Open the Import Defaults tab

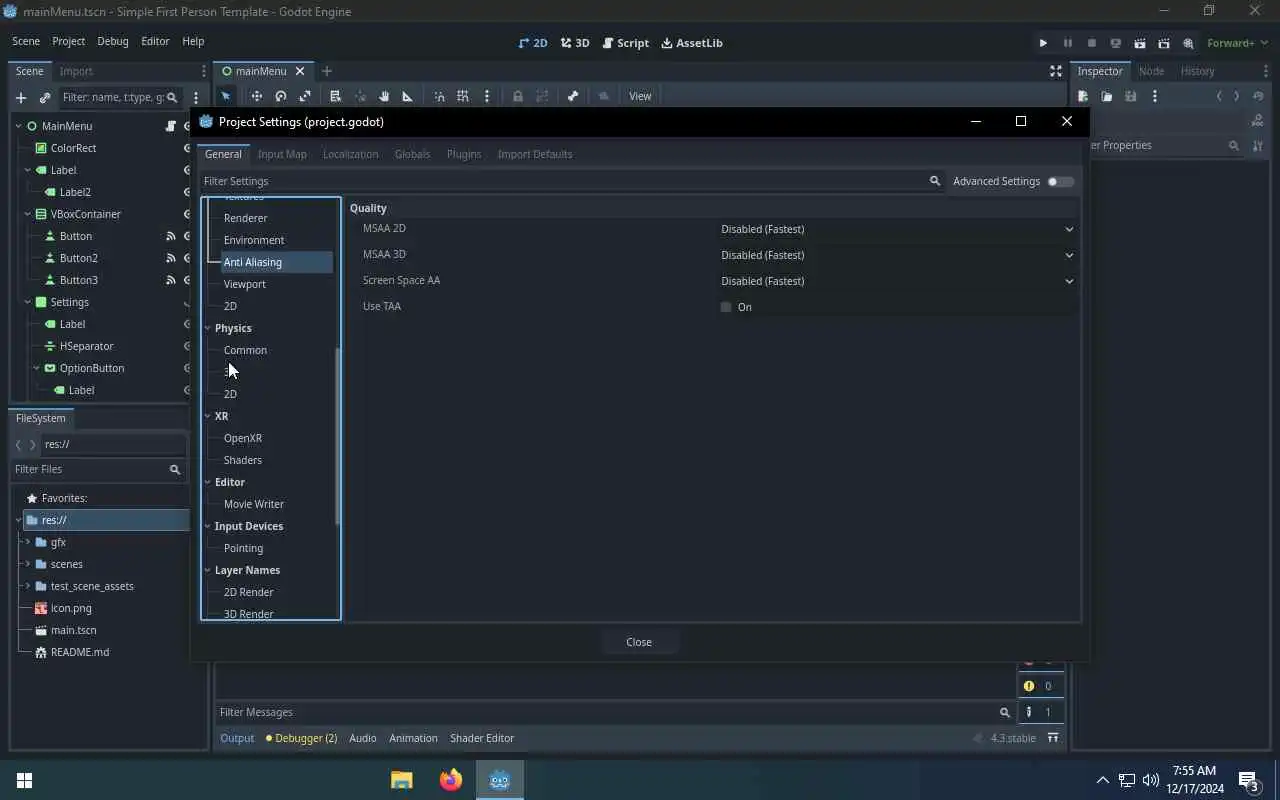tap(535, 154)
